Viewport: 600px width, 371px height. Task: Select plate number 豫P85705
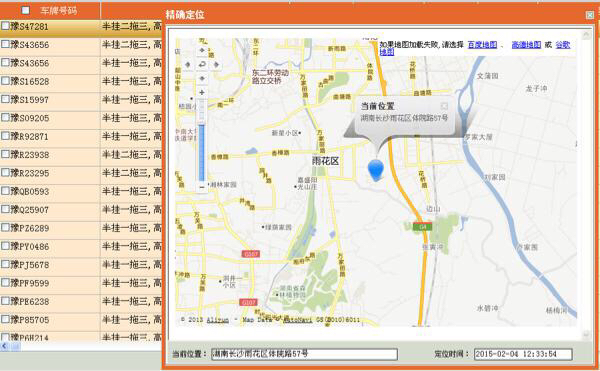(29, 320)
